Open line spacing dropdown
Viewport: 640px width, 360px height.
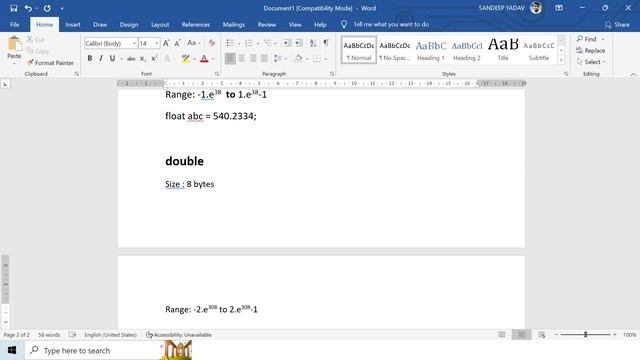pyautogui.click(x=280, y=59)
